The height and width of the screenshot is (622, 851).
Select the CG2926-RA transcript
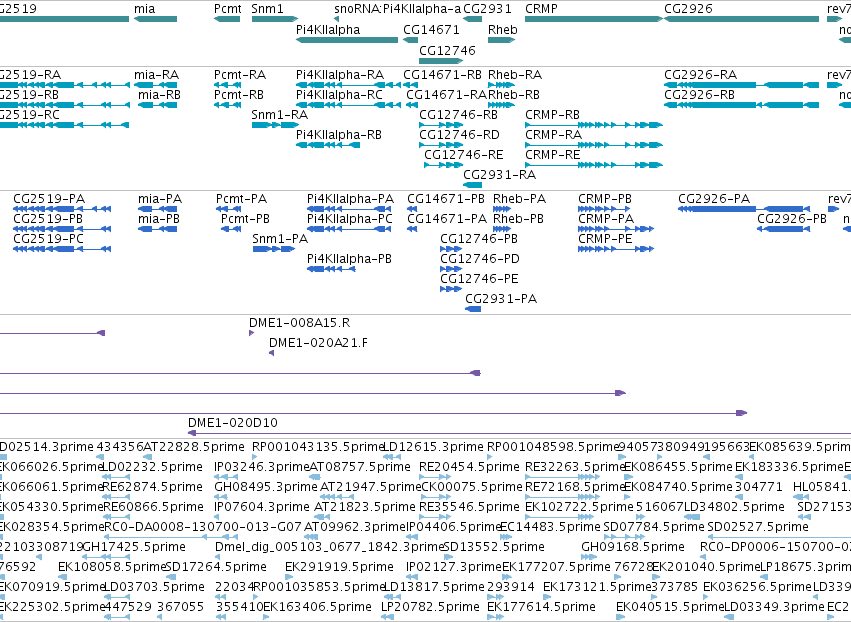pos(741,85)
